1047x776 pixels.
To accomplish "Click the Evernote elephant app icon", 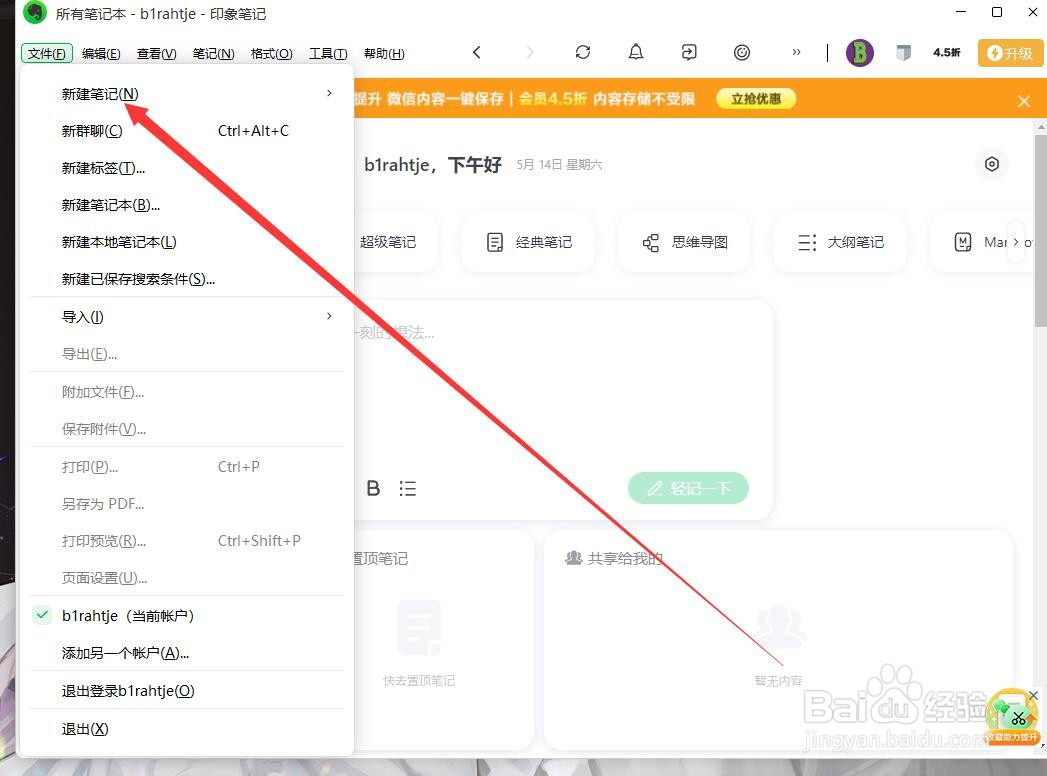I will click(x=35, y=13).
